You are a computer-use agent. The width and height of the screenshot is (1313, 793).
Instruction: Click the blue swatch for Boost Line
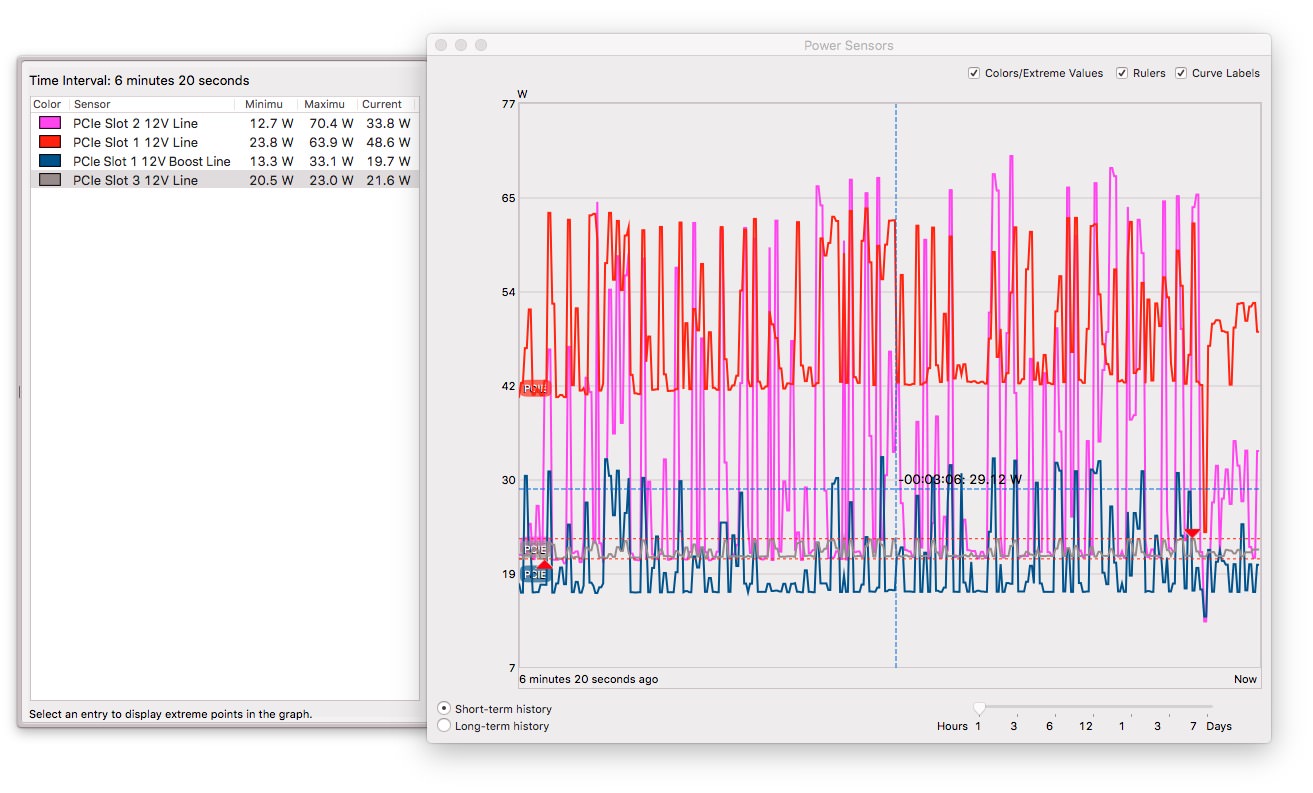point(49,161)
